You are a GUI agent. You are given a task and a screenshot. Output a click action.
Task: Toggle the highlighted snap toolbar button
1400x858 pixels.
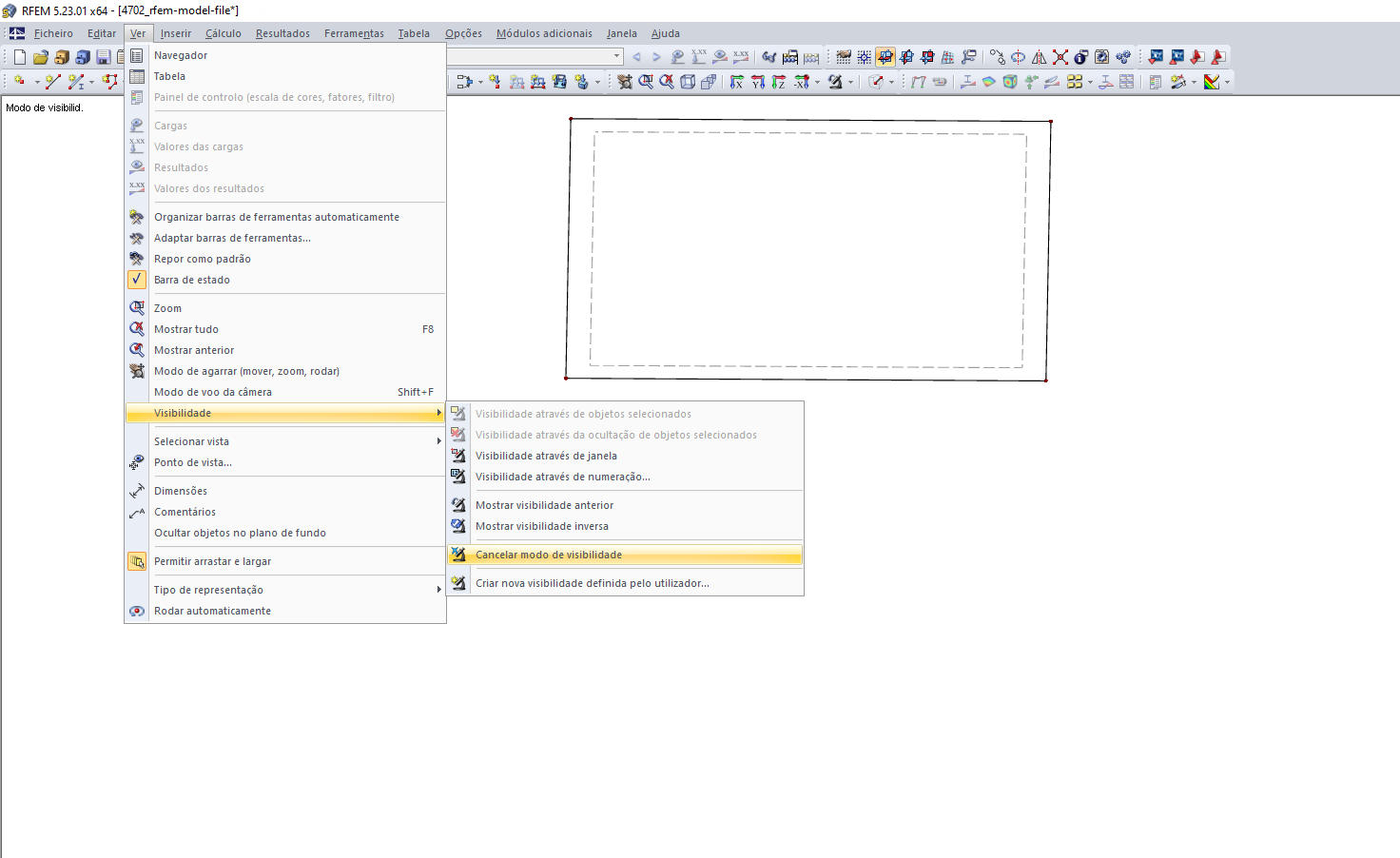pyautogui.click(x=885, y=57)
